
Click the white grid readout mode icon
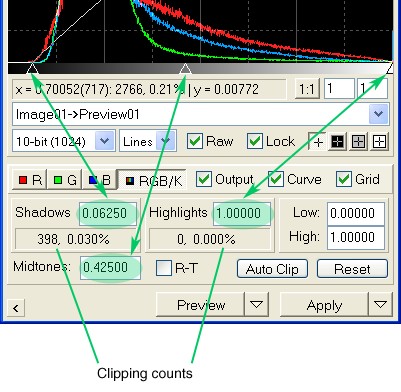click(x=379, y=142)
